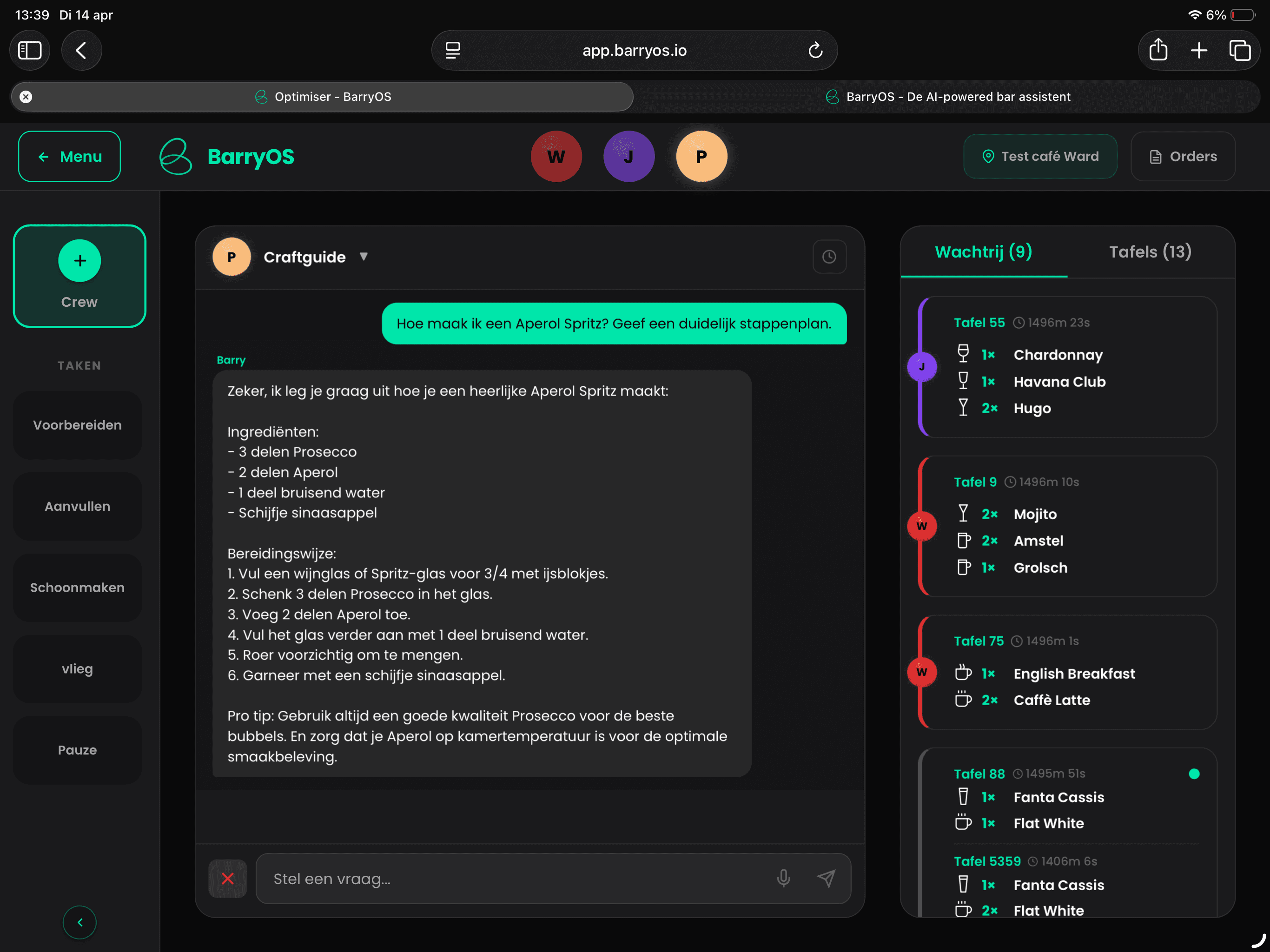Open the Test café Ward location selector

(1040, 156)
